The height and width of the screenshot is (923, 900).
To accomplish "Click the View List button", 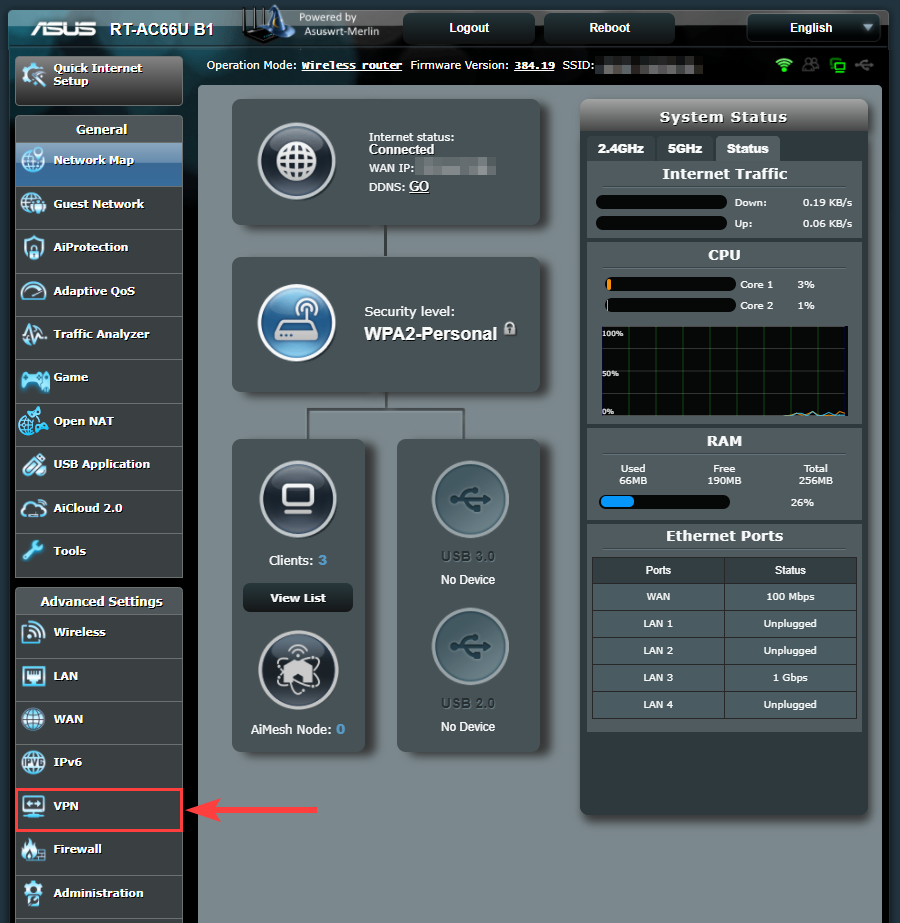I will pyautogui.click(x=297, y=598).
